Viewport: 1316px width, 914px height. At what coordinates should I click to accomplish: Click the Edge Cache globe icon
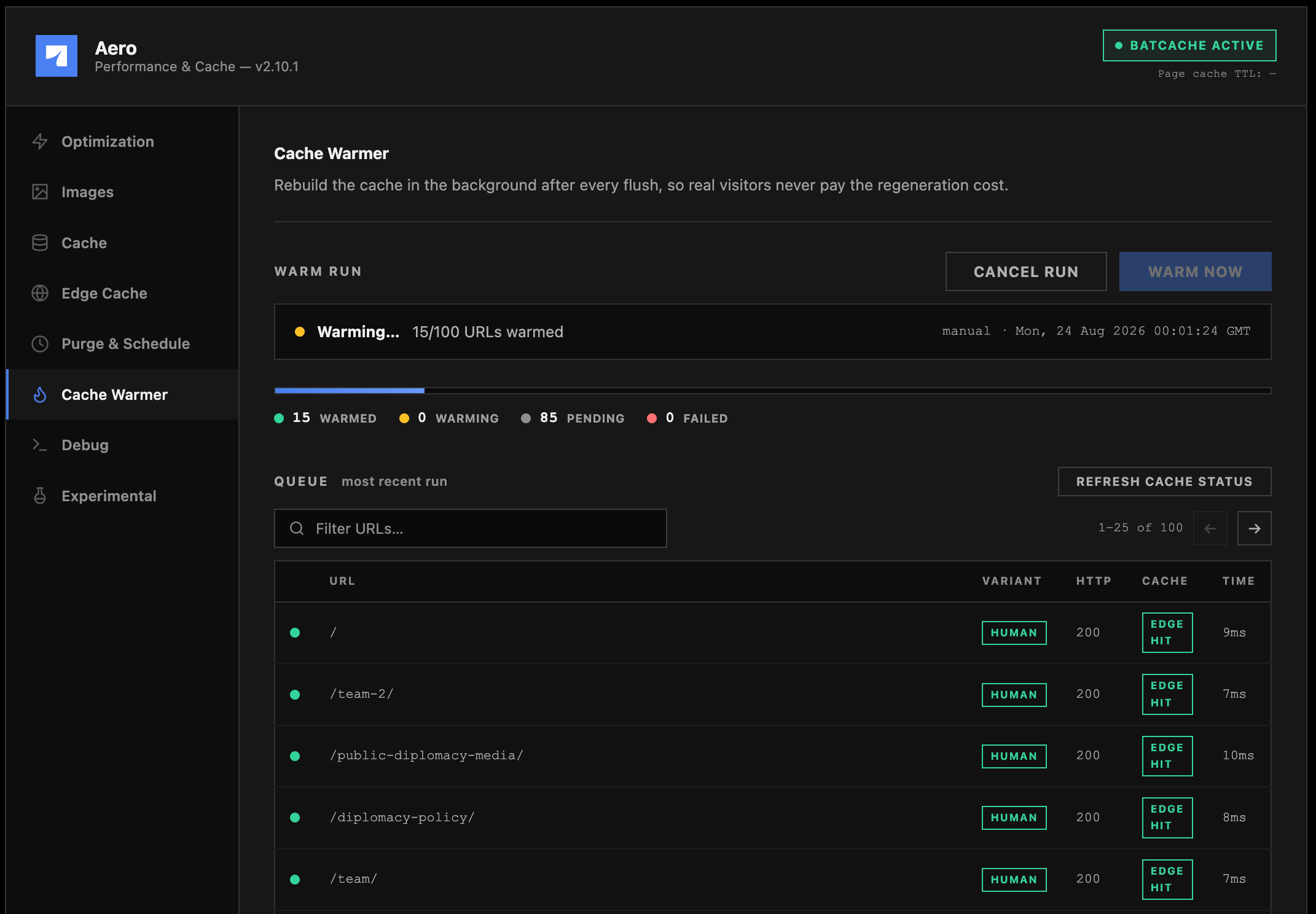pos(40,293)
